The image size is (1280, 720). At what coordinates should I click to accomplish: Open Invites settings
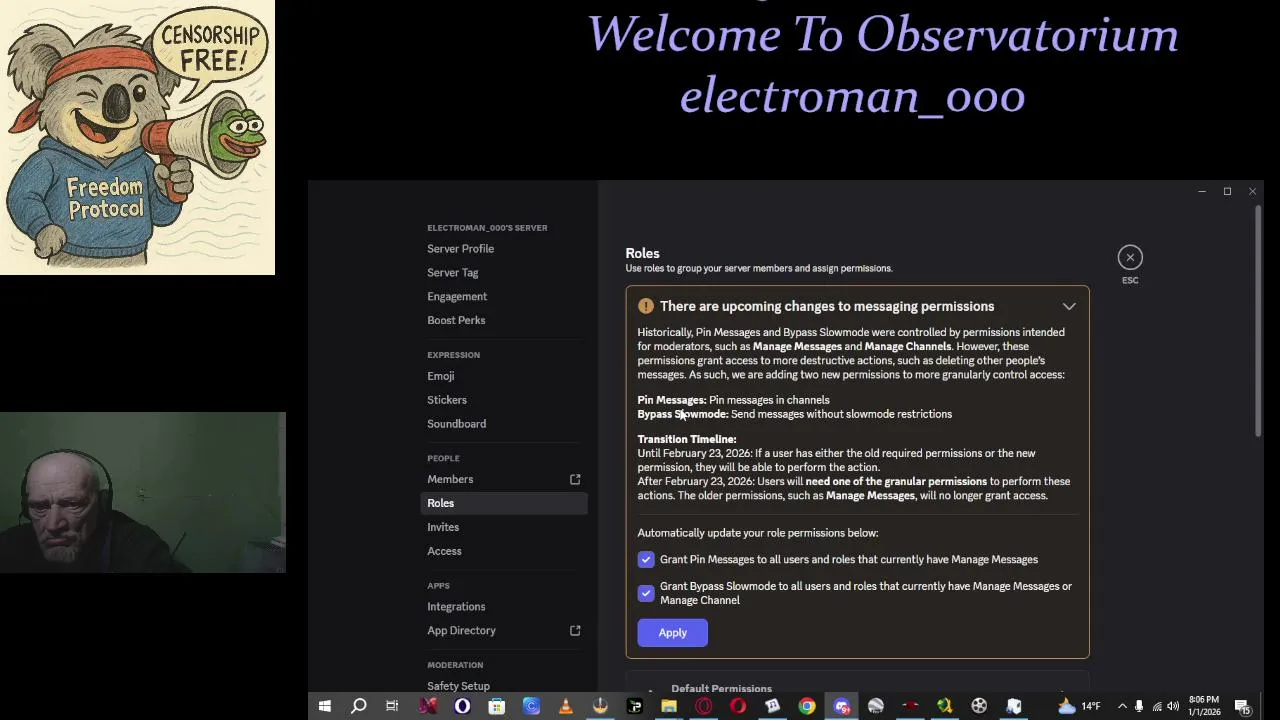443,527
